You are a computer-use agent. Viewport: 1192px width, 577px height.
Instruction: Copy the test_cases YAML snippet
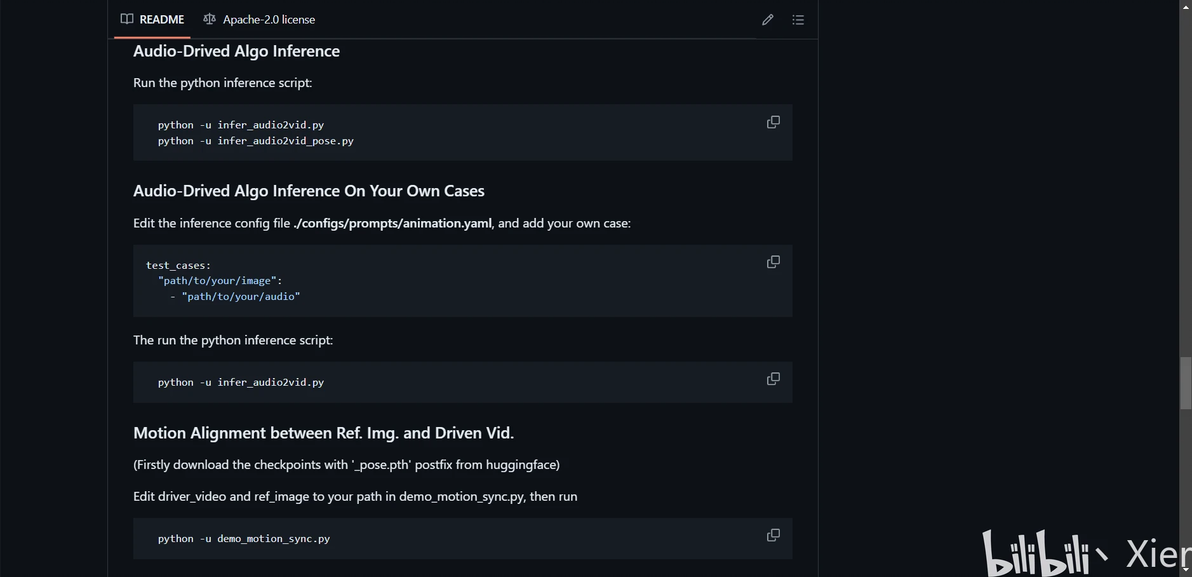[773, 262]
